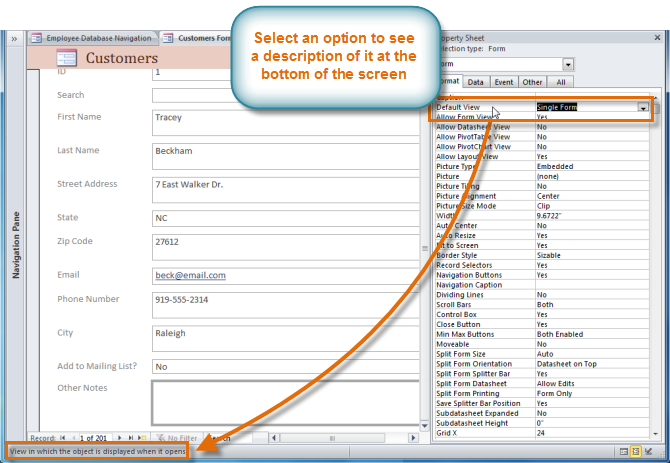Switch to the All tab in Property Sheet
The image size is (670, 463).
561,82
